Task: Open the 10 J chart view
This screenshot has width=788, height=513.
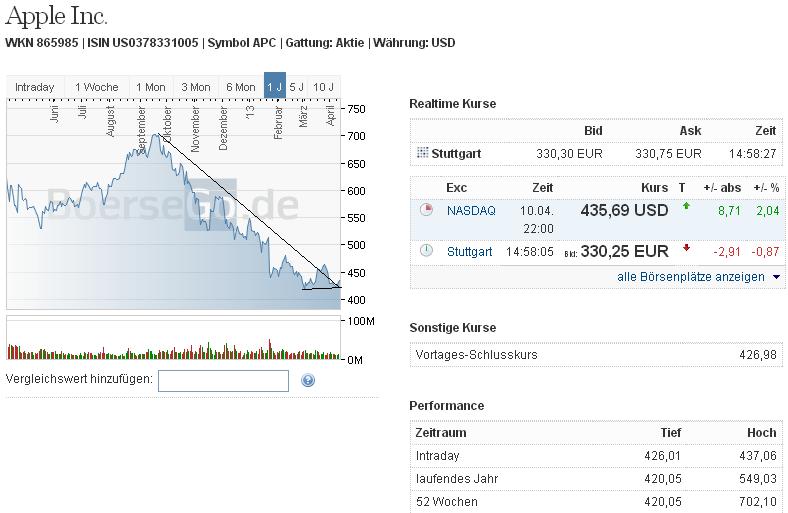Action: tap(323, 87)
